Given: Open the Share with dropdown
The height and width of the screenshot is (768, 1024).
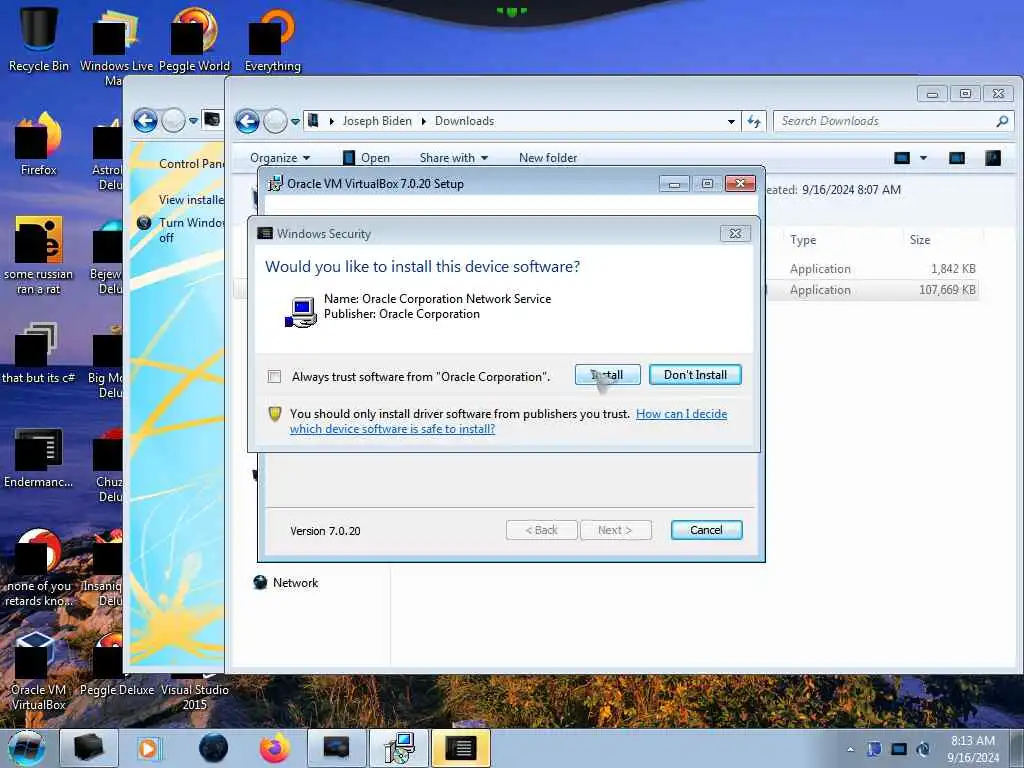Looking at the screenshot, I should (453, 158).
